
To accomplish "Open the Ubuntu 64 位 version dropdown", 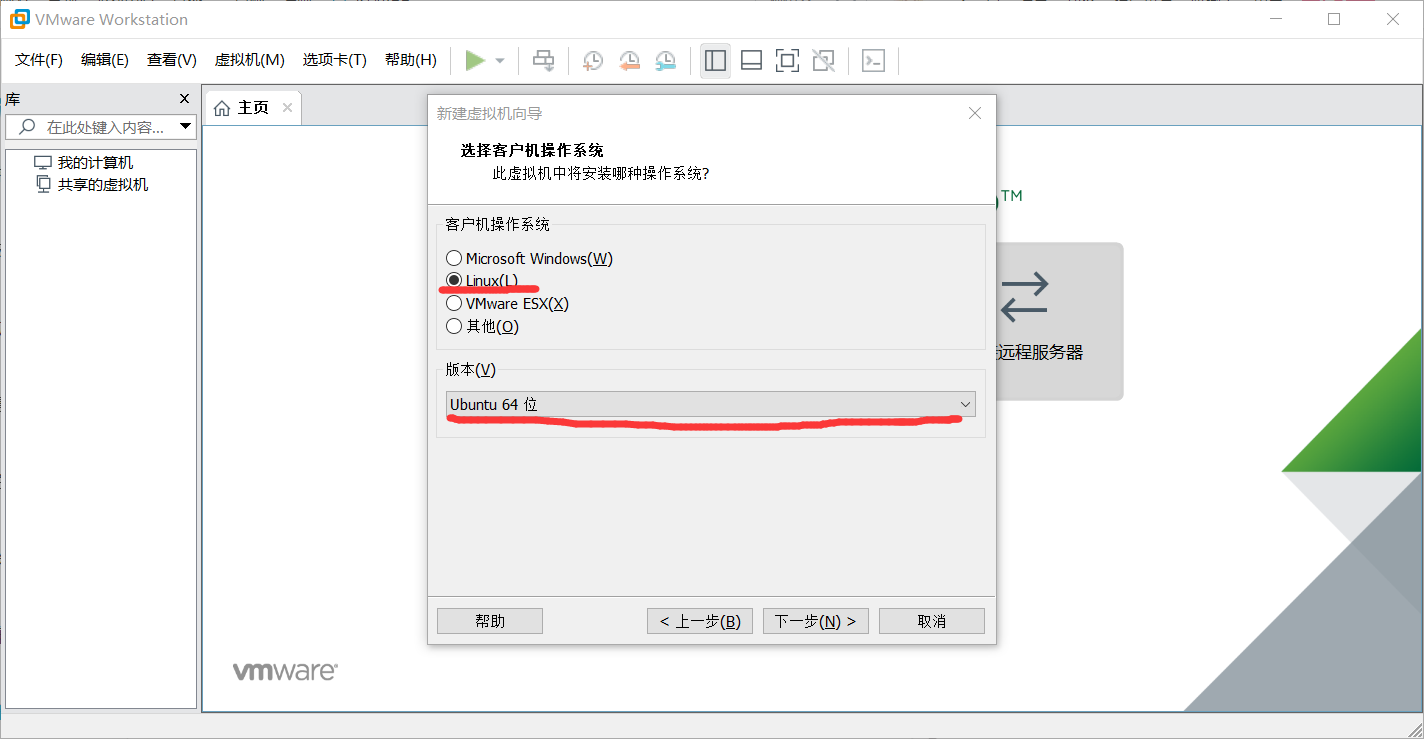I will 710,404.
